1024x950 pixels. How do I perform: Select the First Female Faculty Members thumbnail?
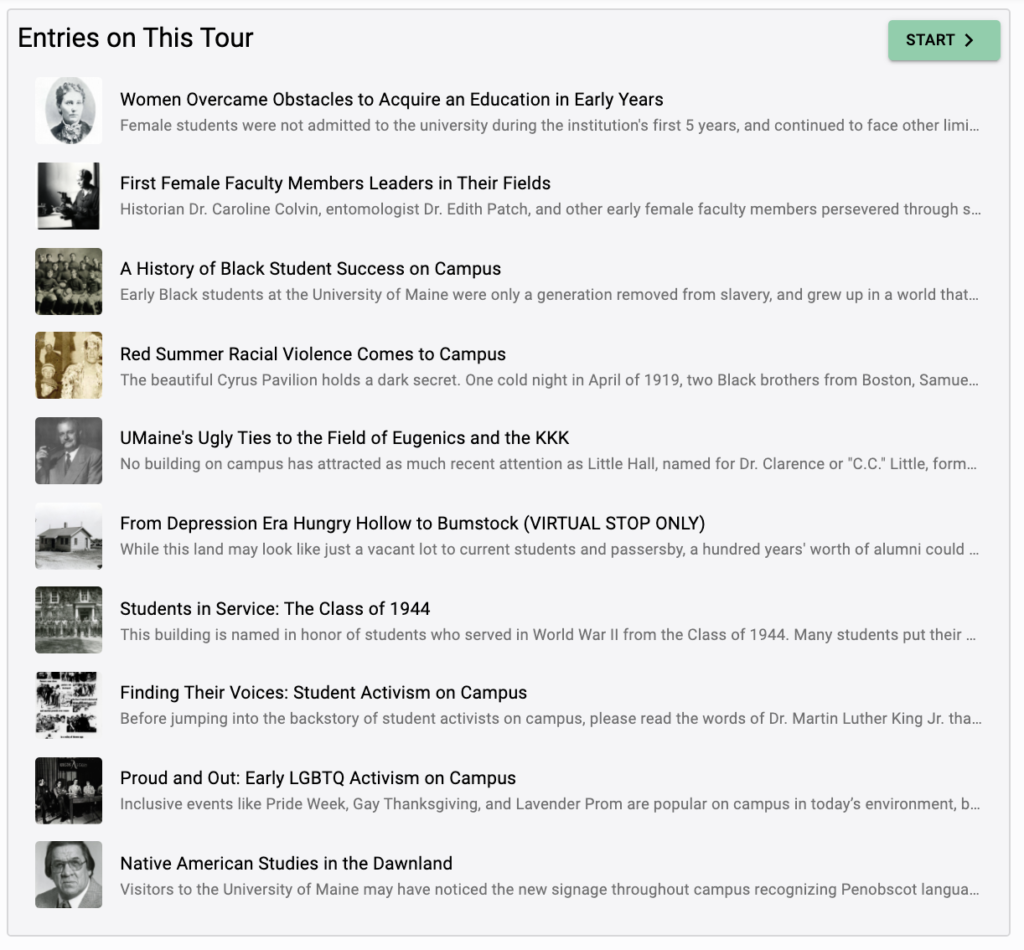click(x=69, y=196)
